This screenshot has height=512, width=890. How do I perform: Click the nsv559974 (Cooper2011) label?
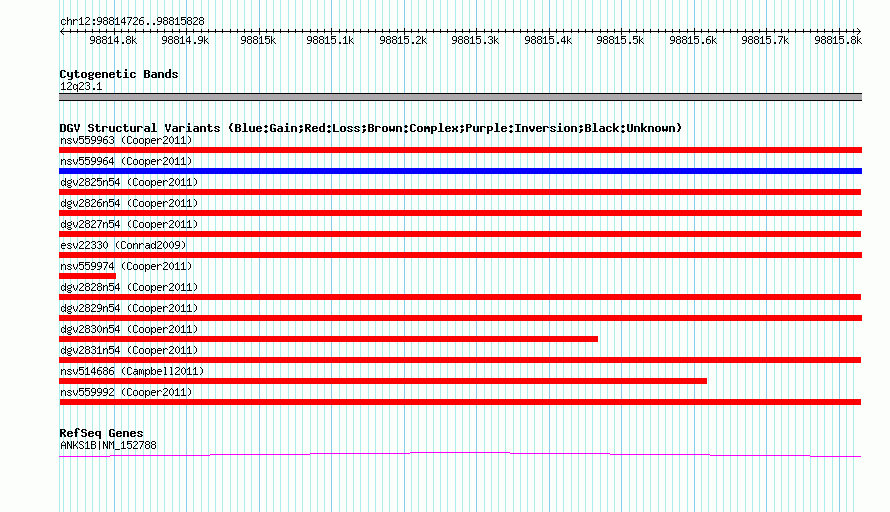(x=126, y=266)
